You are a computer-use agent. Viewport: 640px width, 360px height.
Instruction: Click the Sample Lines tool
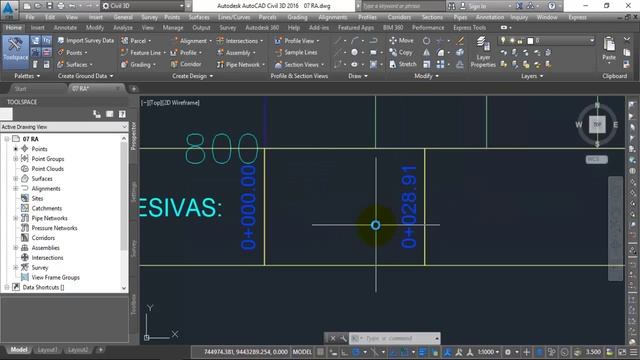tap(296, 52)
